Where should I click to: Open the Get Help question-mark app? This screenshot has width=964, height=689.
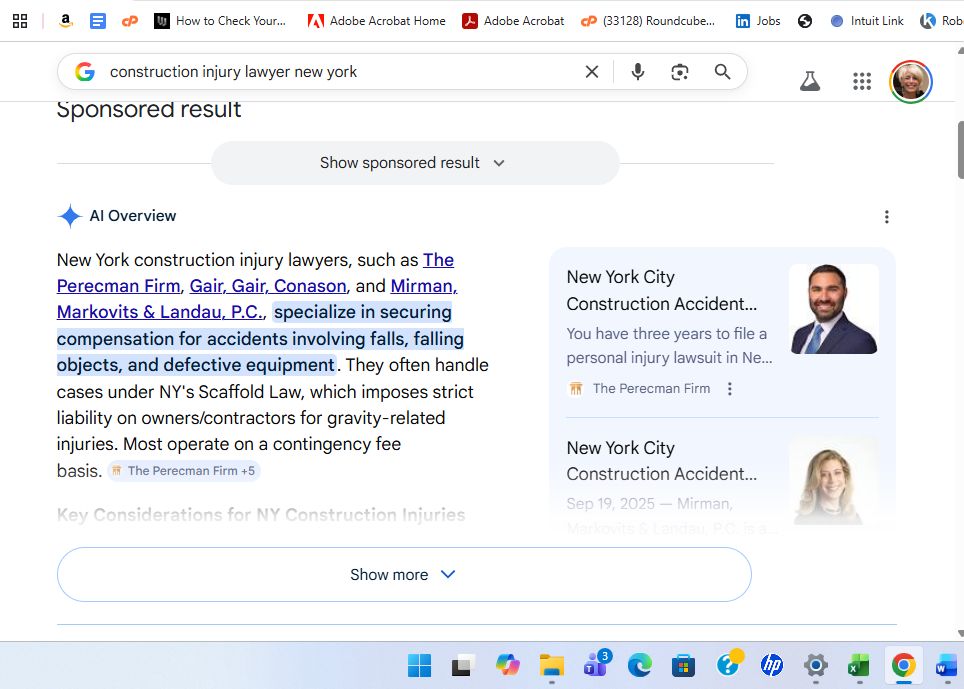[729, 664]
